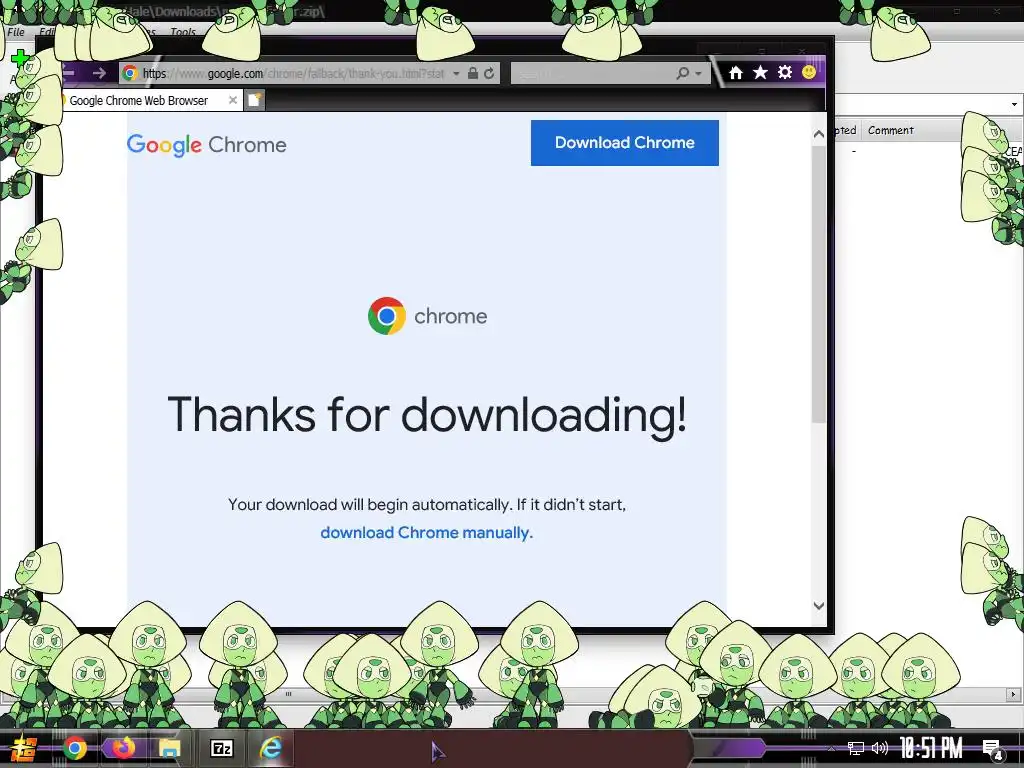Open the Start button on the taskbar
The width and height of the screenshot is (1024, 768).
coord(24,748)
